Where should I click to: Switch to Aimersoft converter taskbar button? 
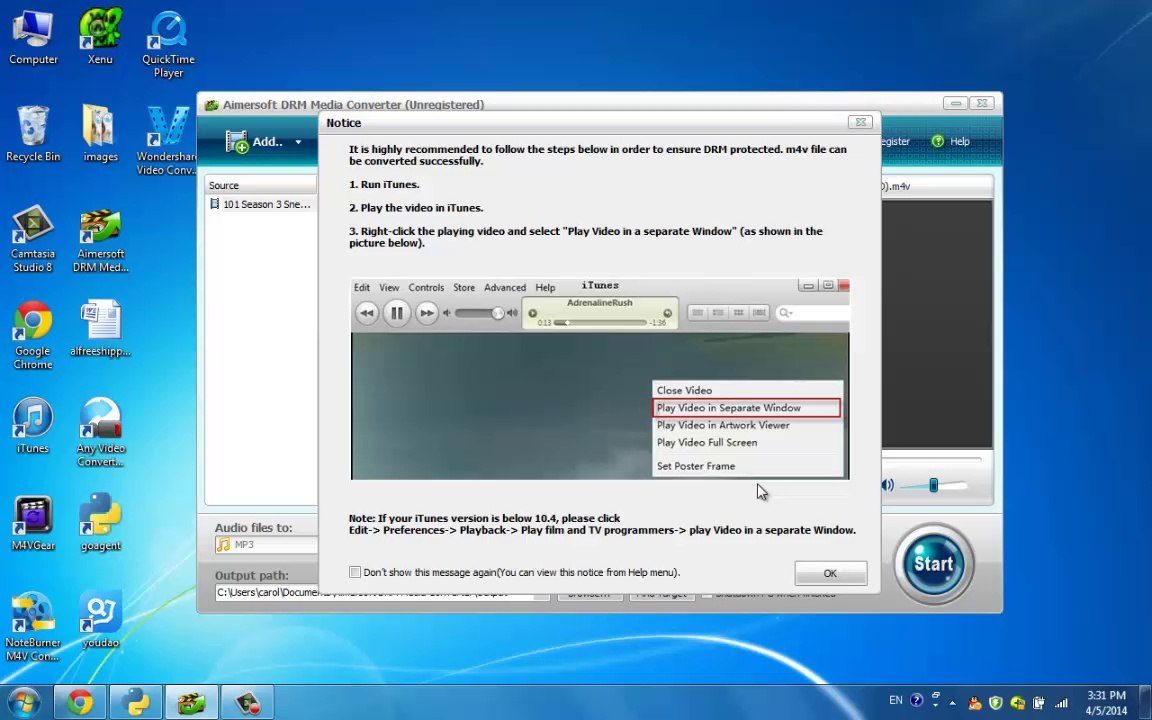click(x=192, y=702)
